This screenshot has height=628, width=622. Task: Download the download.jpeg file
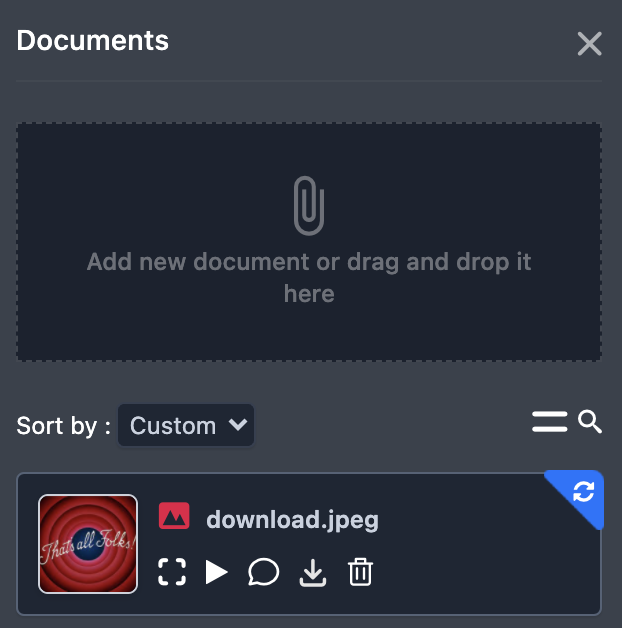[x=313, y=573]
